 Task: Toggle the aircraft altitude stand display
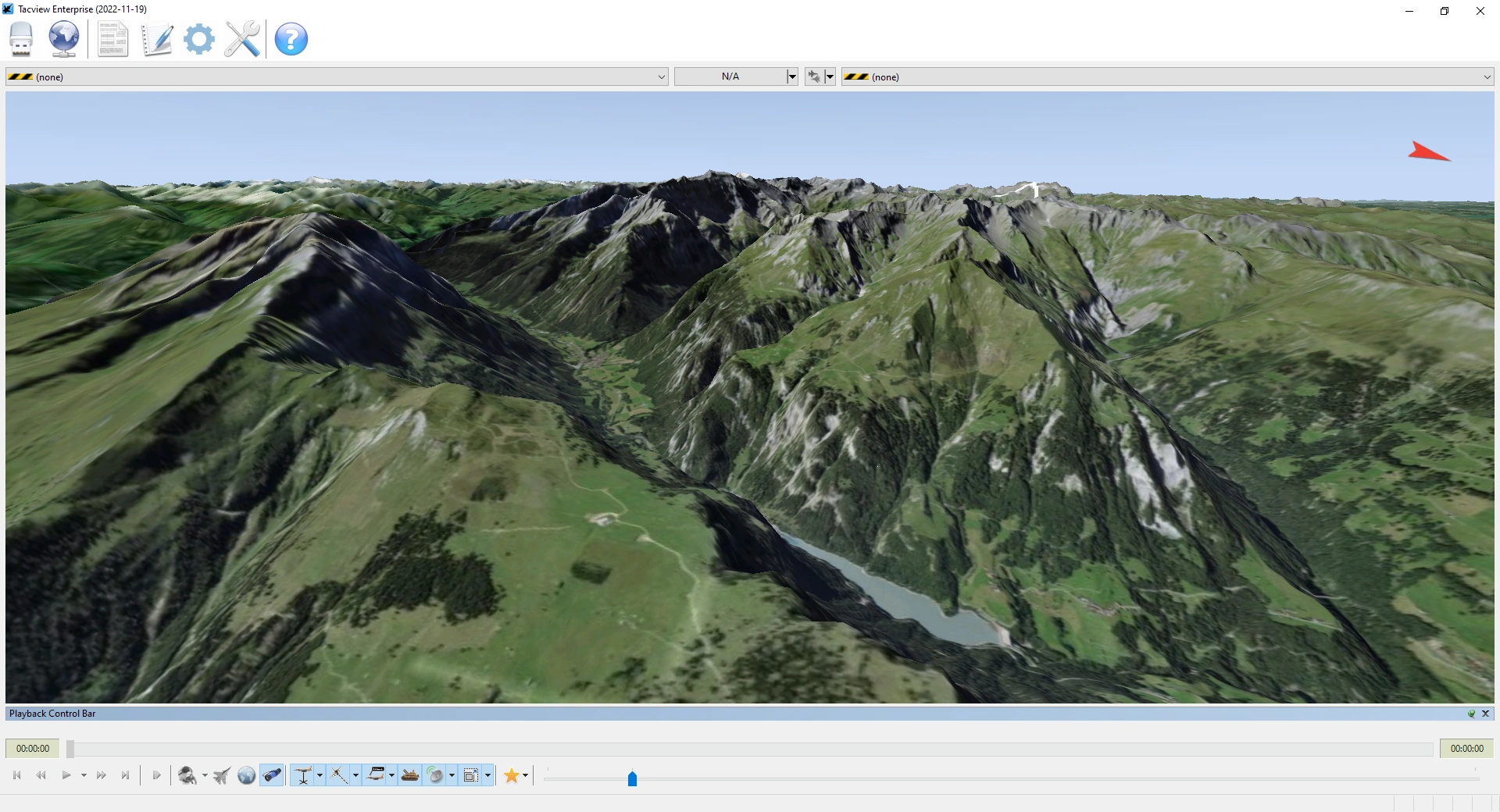[302, 775]
